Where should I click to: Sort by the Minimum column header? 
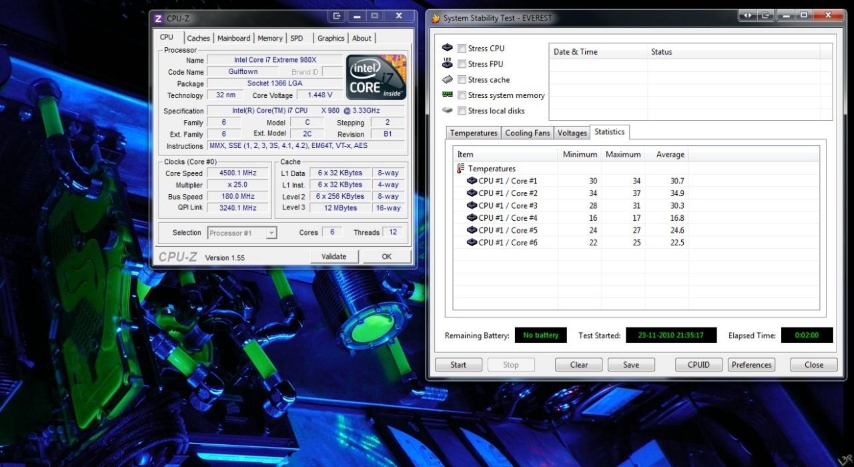click(580, 154)
